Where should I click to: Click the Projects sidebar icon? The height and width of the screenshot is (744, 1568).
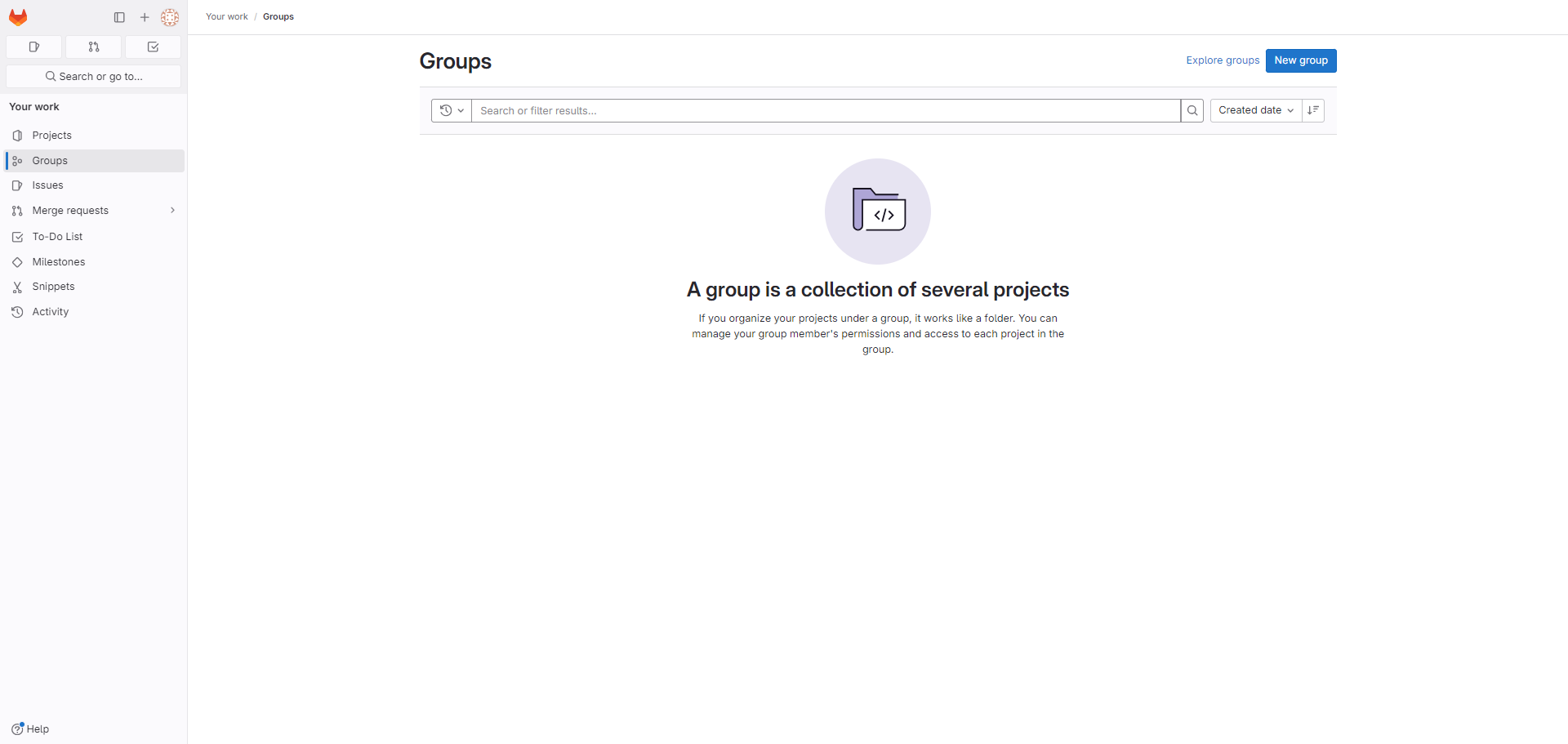point(17,136)
